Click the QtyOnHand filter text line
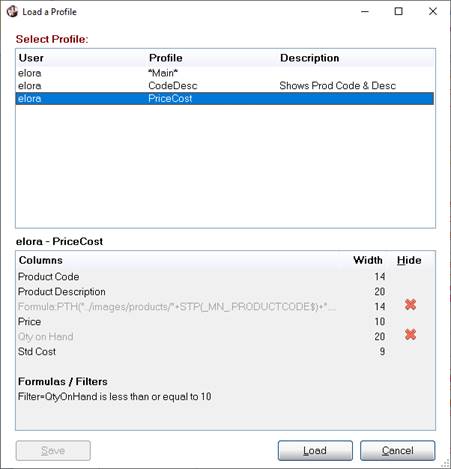This screenshot has width=451, height=469. pyautogui.click(x=114, y=397)
